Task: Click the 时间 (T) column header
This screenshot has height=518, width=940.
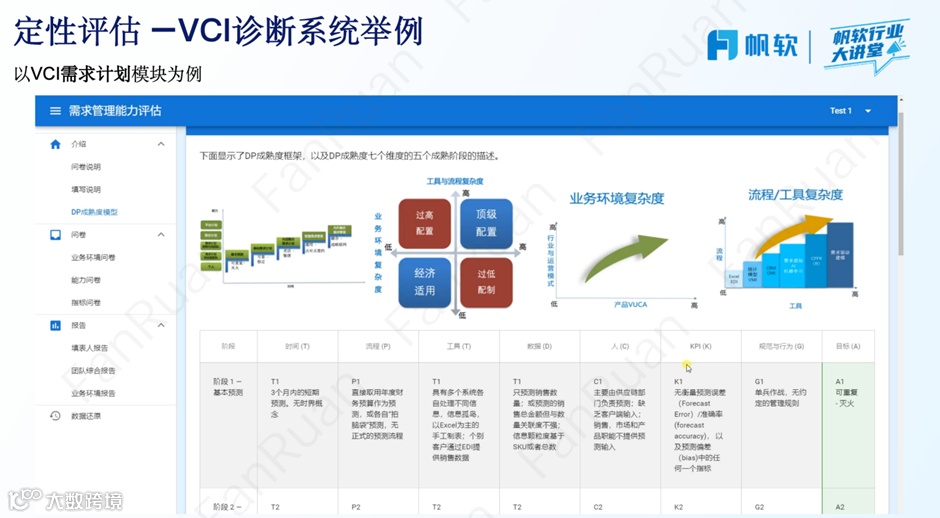Action: point(297,347)
